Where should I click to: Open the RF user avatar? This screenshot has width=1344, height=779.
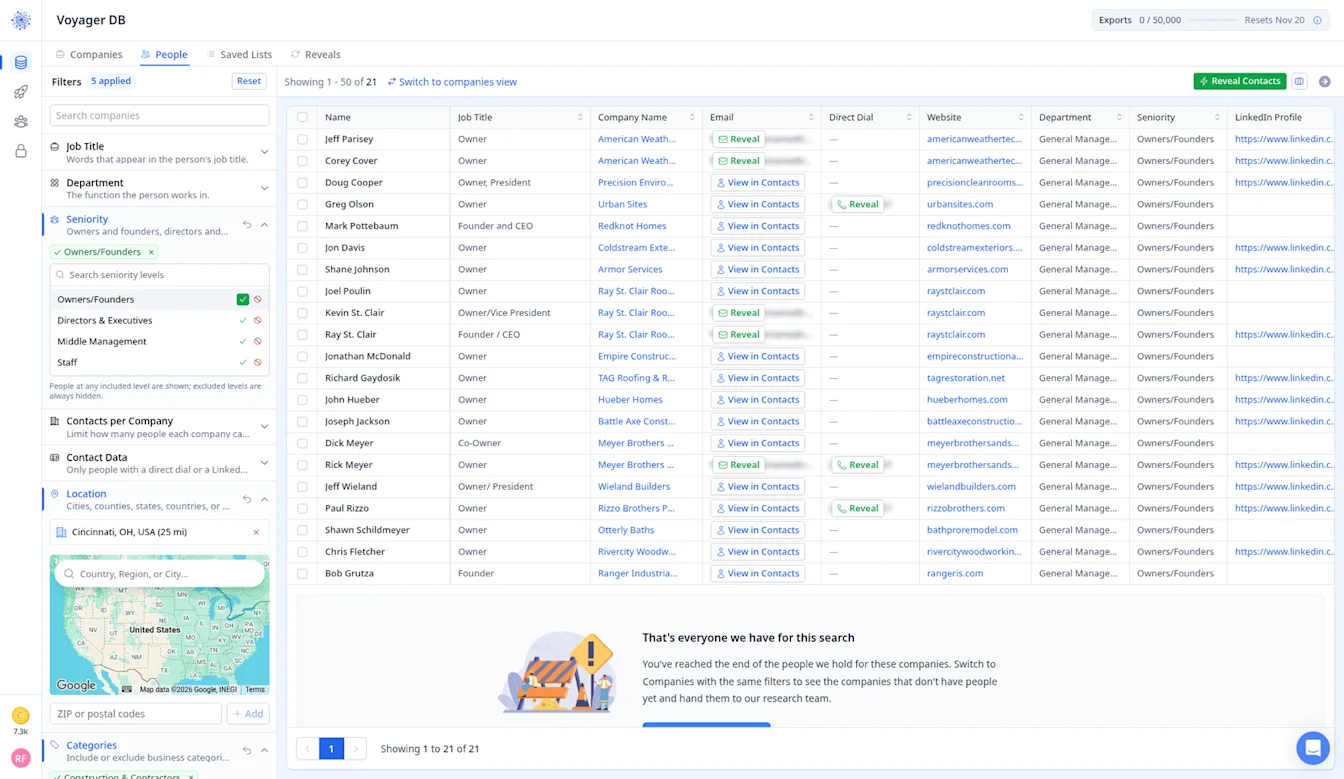[x=20, y=758]
